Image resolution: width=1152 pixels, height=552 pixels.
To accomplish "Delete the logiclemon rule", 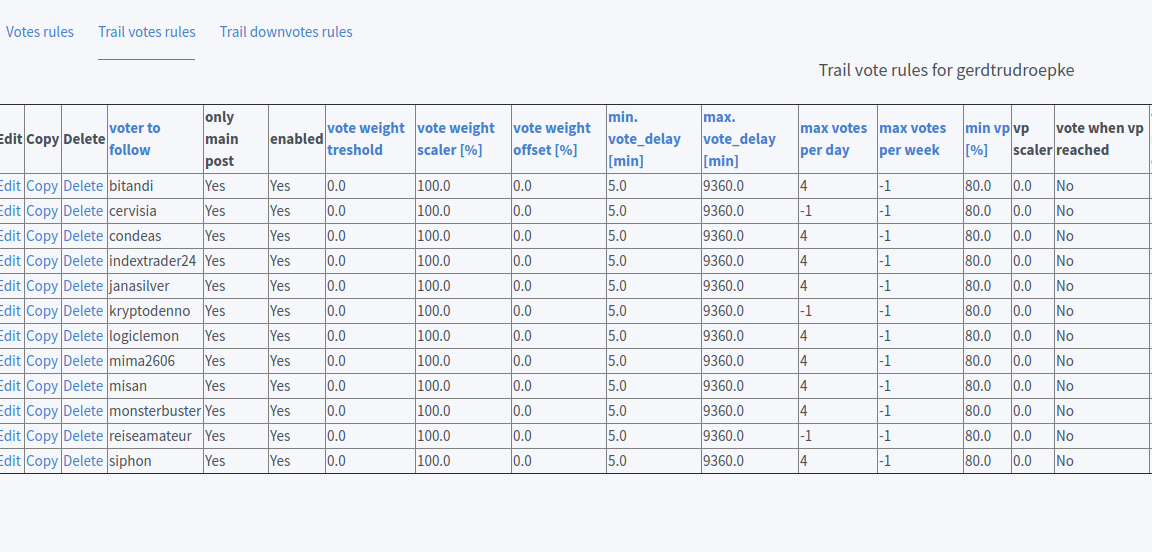I will click(x=83, y=336).
